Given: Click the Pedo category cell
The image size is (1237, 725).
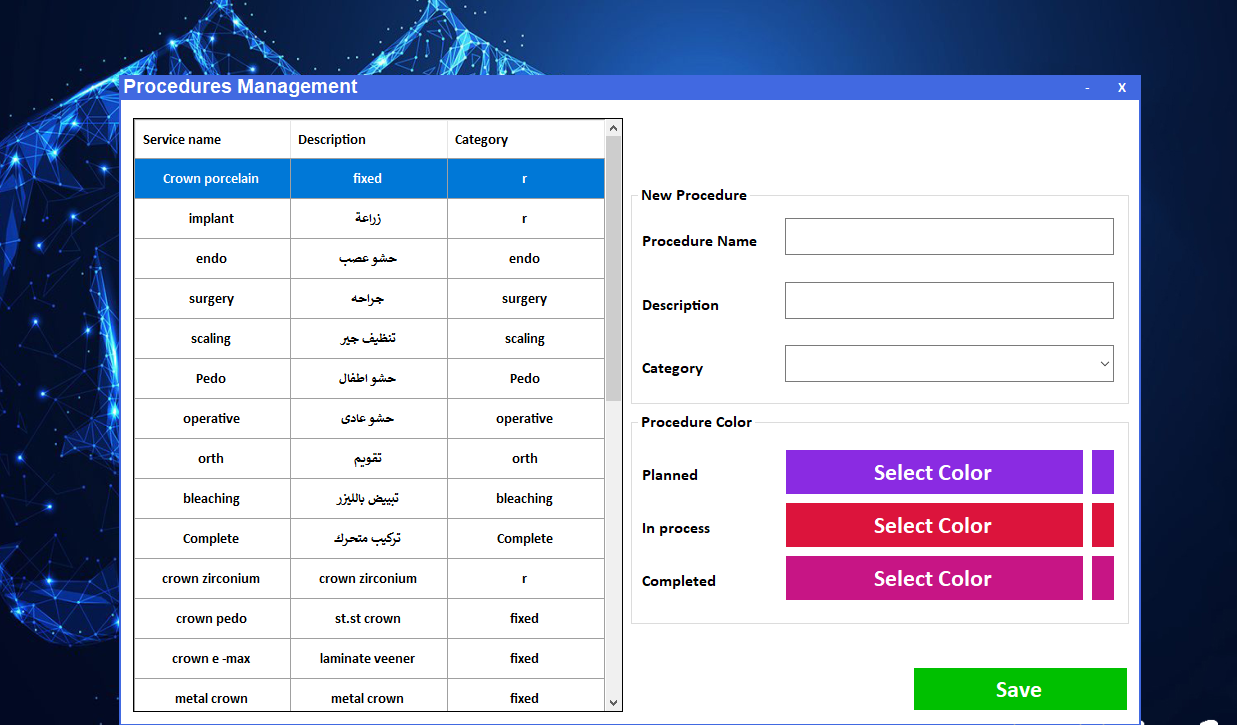Looking at the screenshot, I should (x=526, y=379).
